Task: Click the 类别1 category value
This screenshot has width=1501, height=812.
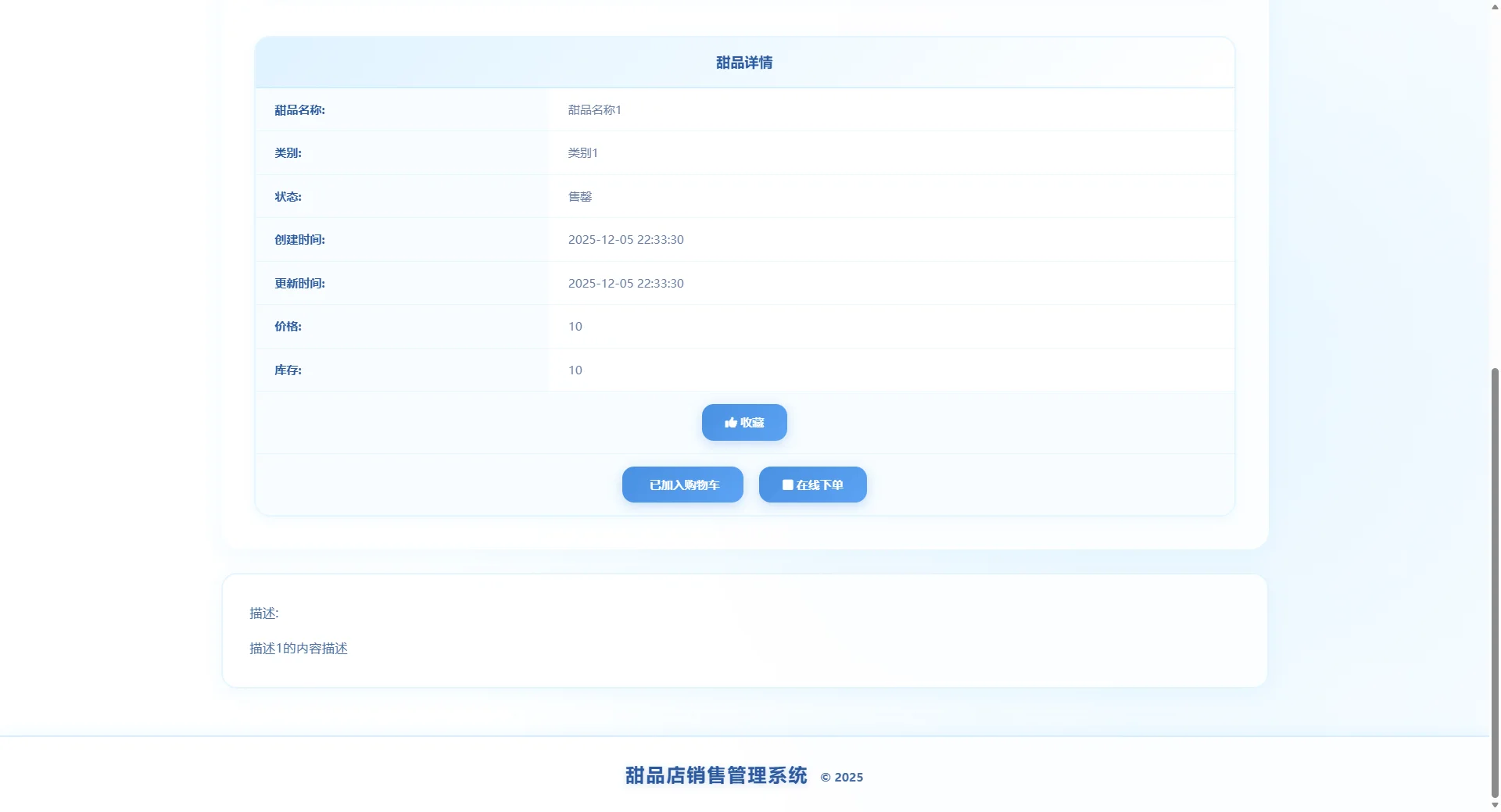Action: tap(582, 152)
